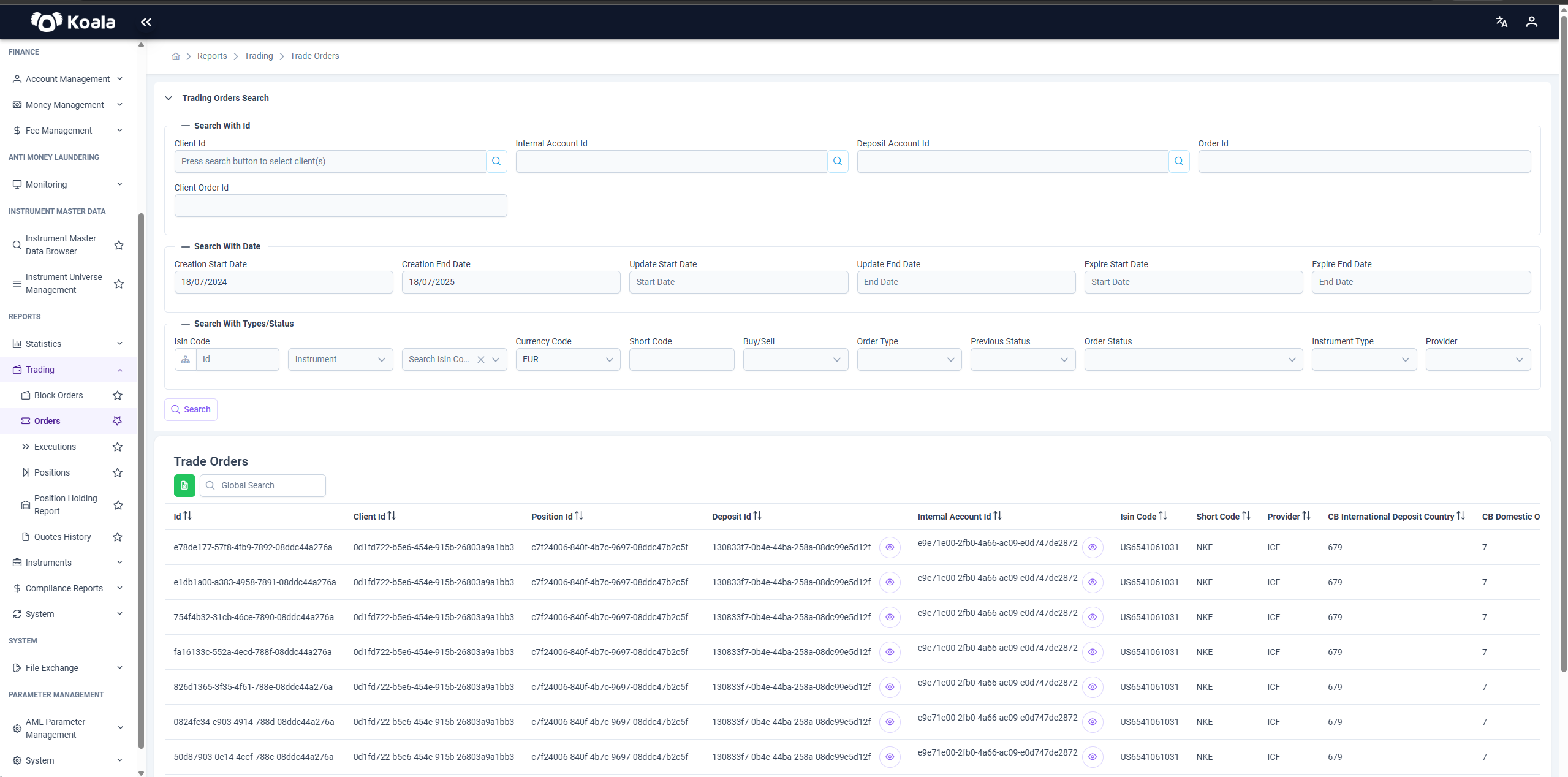Screen dimensions: 1568x777
Task: Click the home breadcrumb icon
Action: pos(176,56)
